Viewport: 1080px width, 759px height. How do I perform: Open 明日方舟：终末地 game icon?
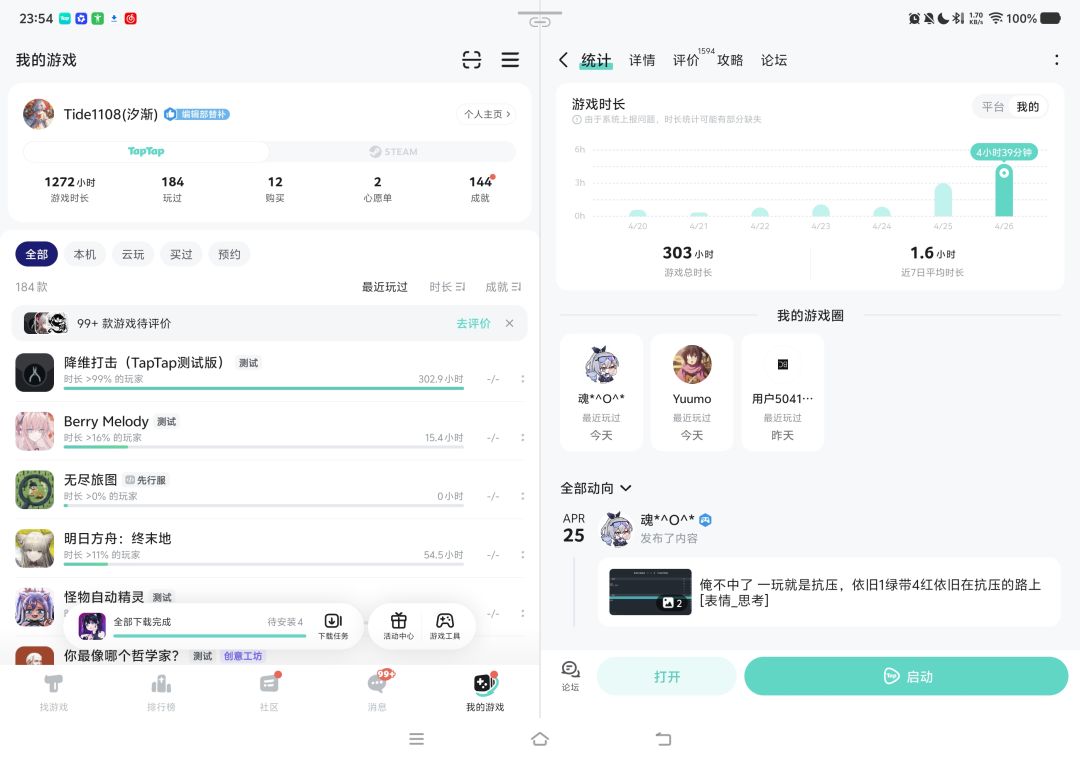34,548
